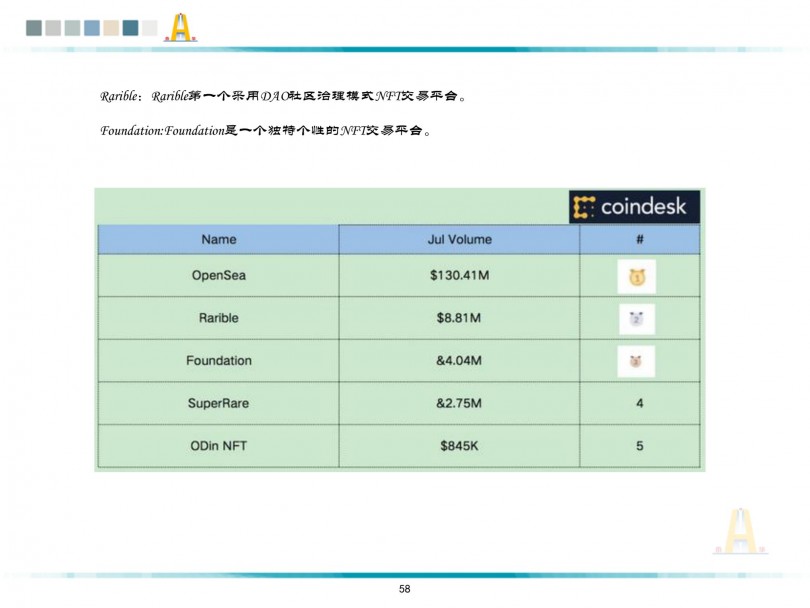Click the silver second-place medal icon
The width and height of the screenshot is (810, 608).
[x=636, y=319]
